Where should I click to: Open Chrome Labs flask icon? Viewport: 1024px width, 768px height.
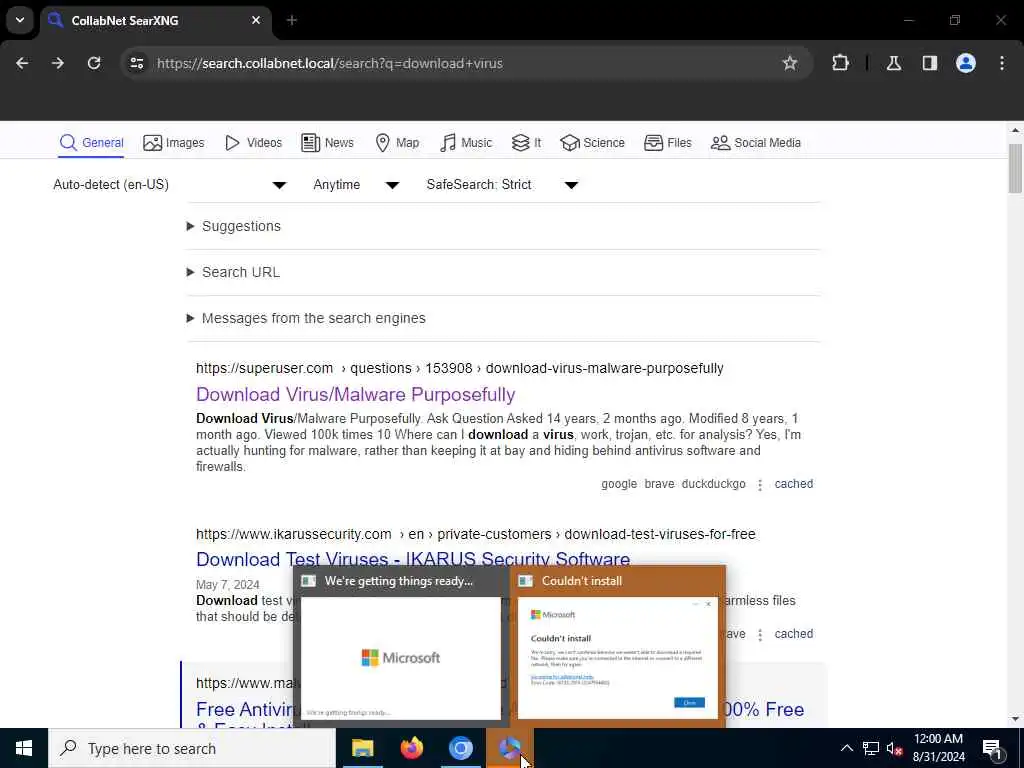pos(894,63)
